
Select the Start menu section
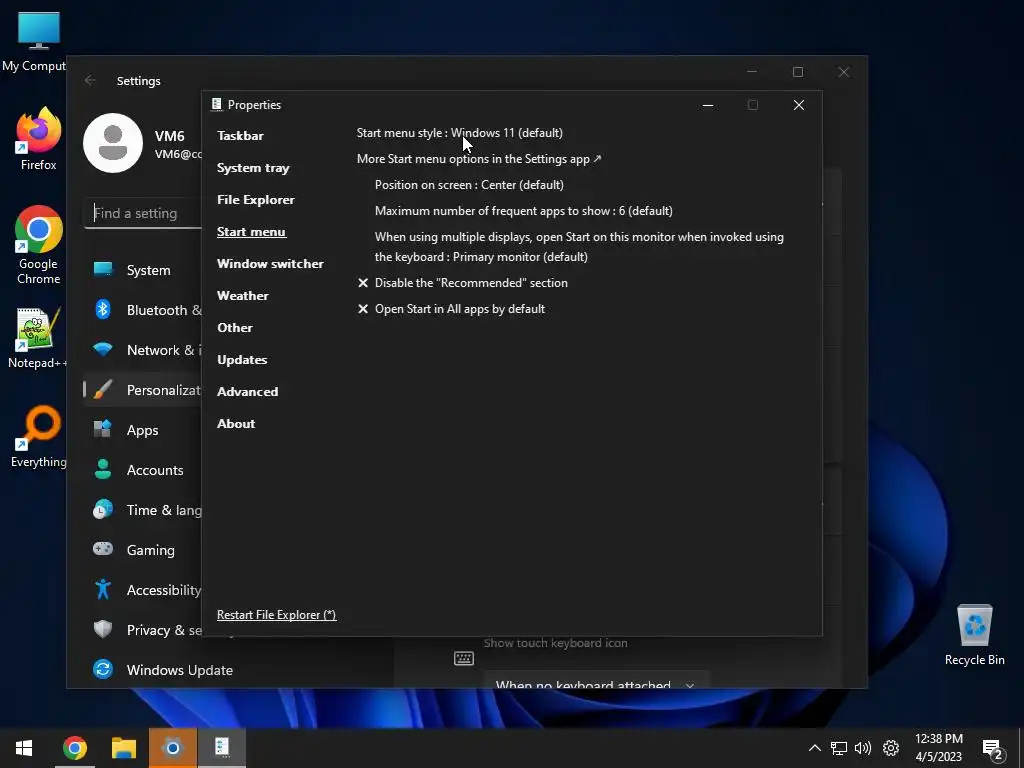point(251,232)
